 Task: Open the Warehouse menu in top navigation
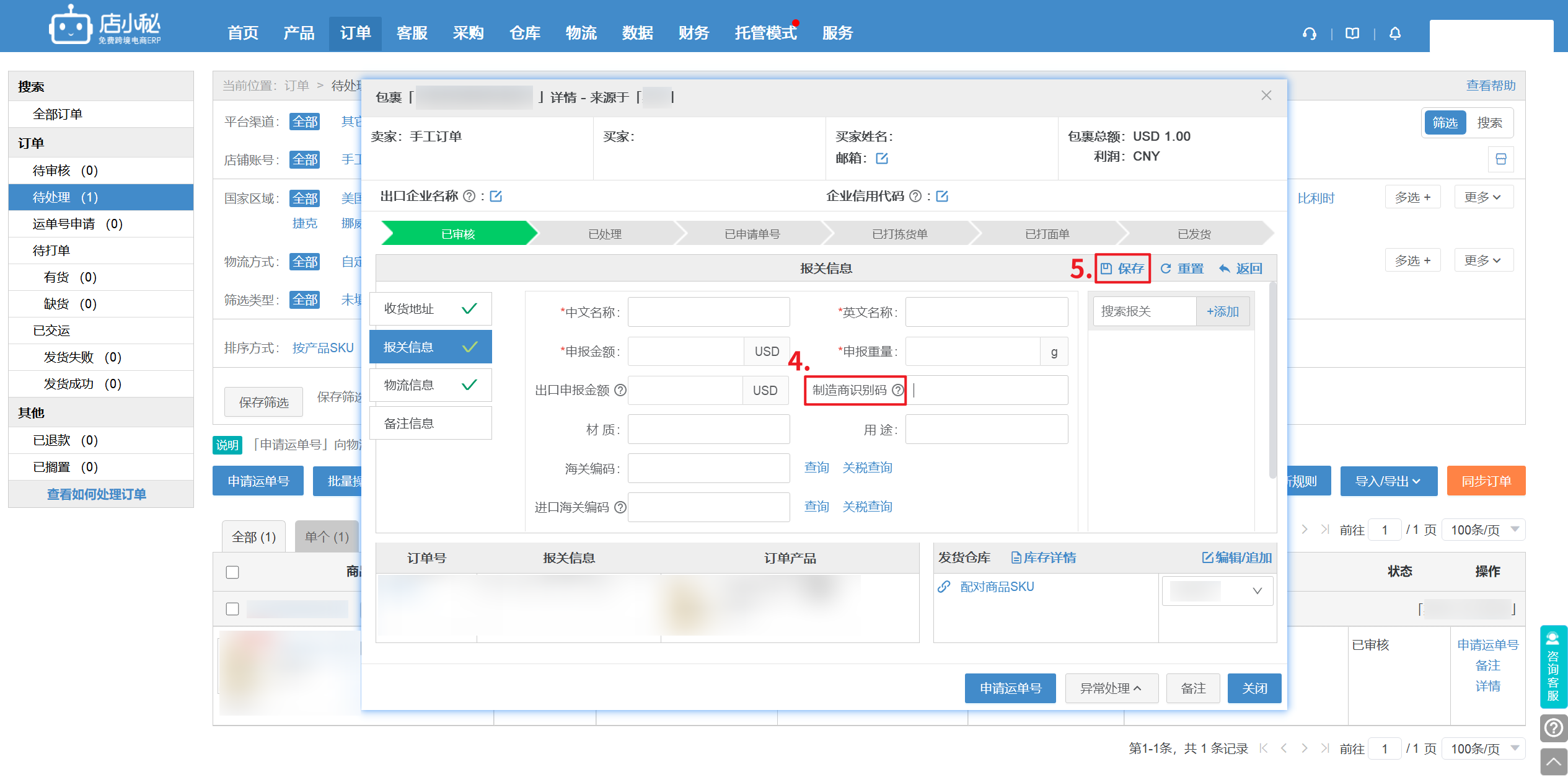pyautogui.click(x=524, y=33)
